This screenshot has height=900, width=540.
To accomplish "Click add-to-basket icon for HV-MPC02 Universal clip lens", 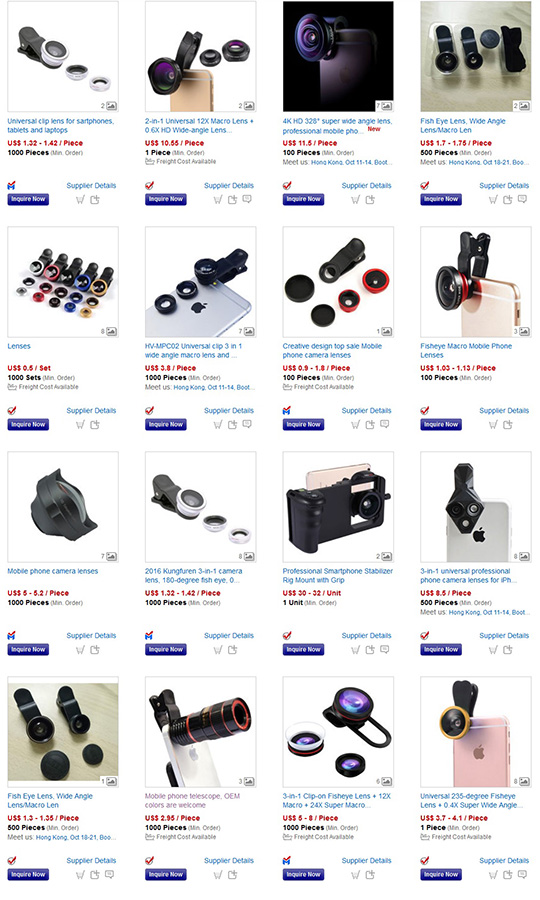I will click(232, 425).
